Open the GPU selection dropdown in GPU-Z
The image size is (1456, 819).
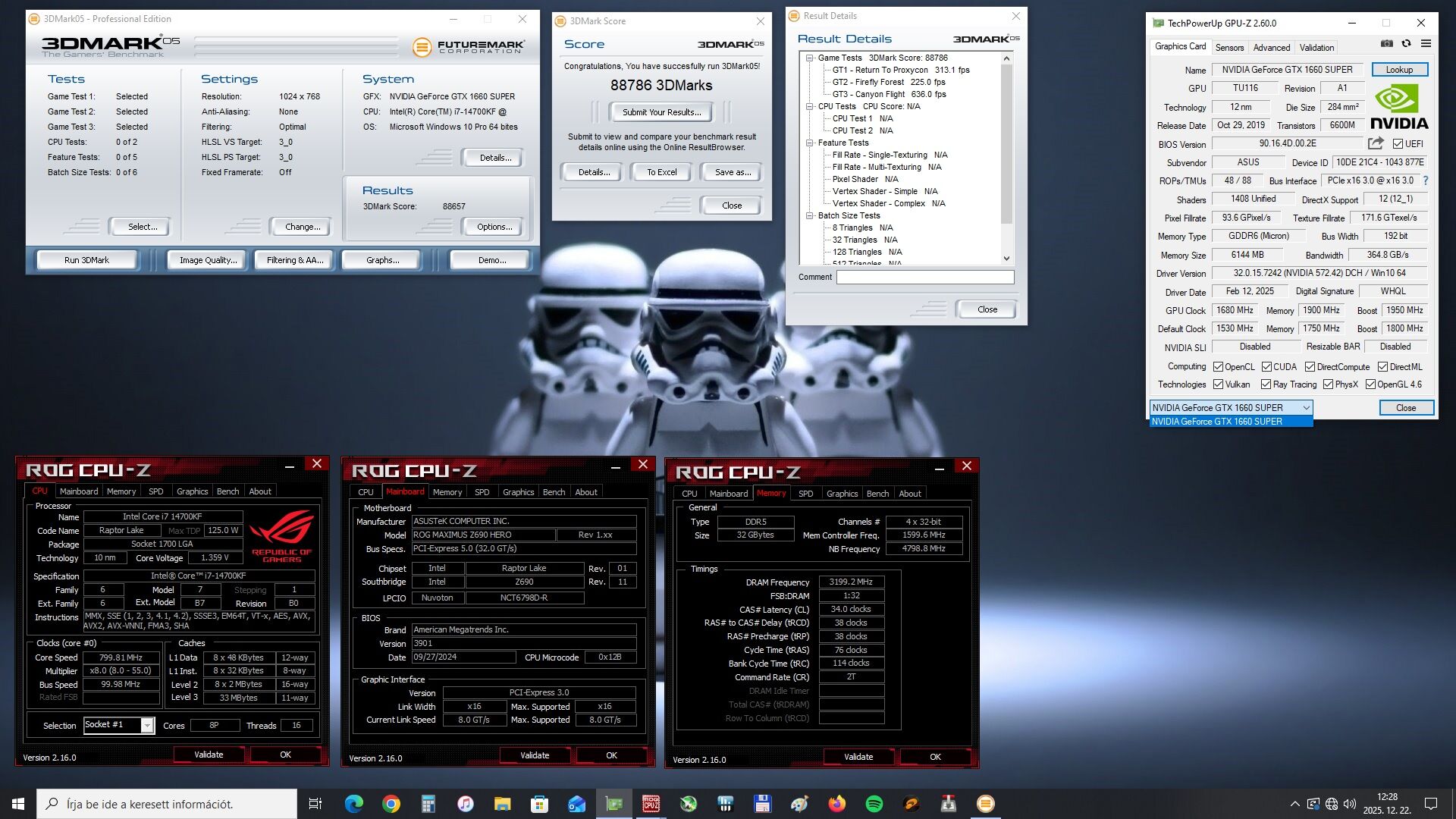tap(1306, 408)
